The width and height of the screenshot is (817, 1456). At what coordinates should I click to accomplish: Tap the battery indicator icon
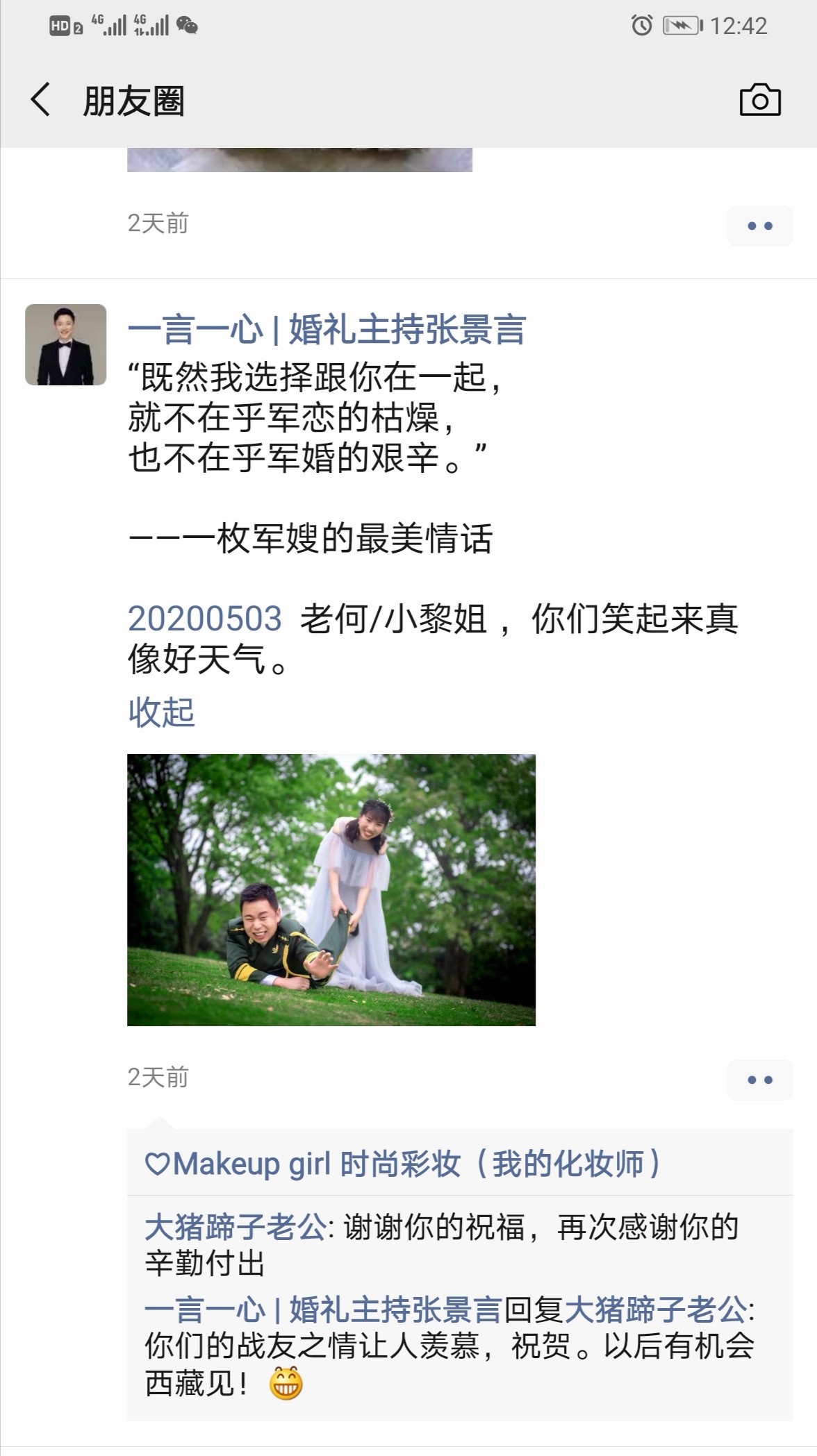683,26
